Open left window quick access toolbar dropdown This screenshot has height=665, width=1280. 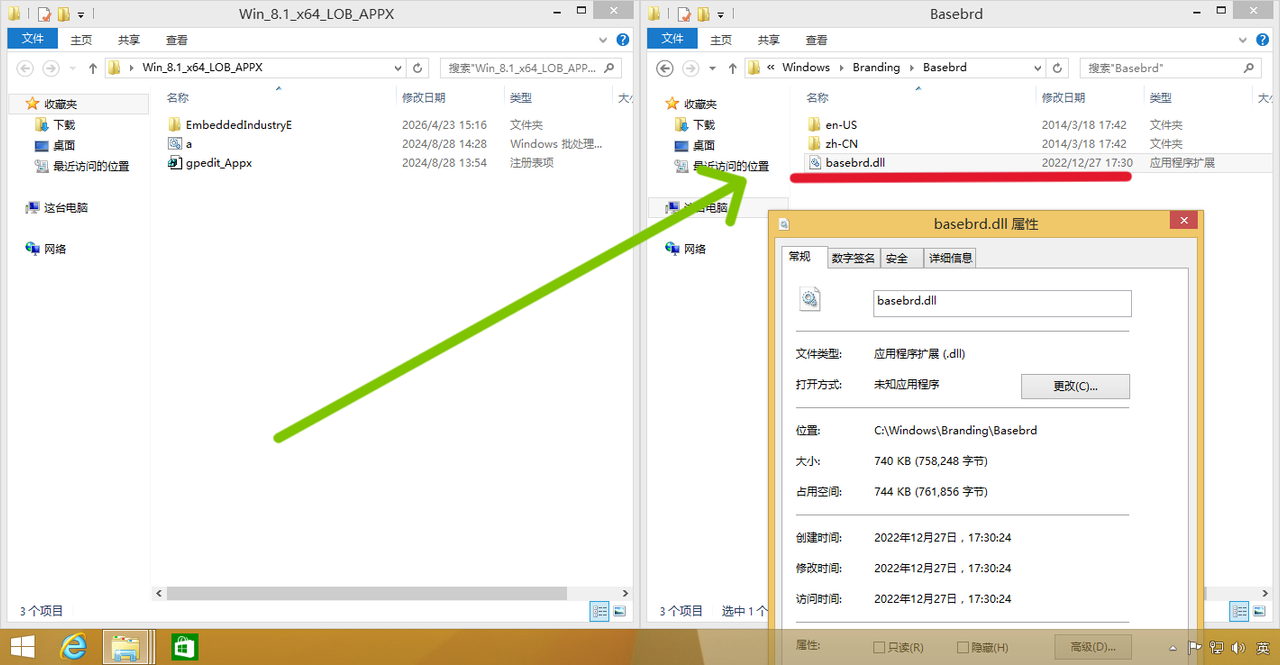pos(81,15)
